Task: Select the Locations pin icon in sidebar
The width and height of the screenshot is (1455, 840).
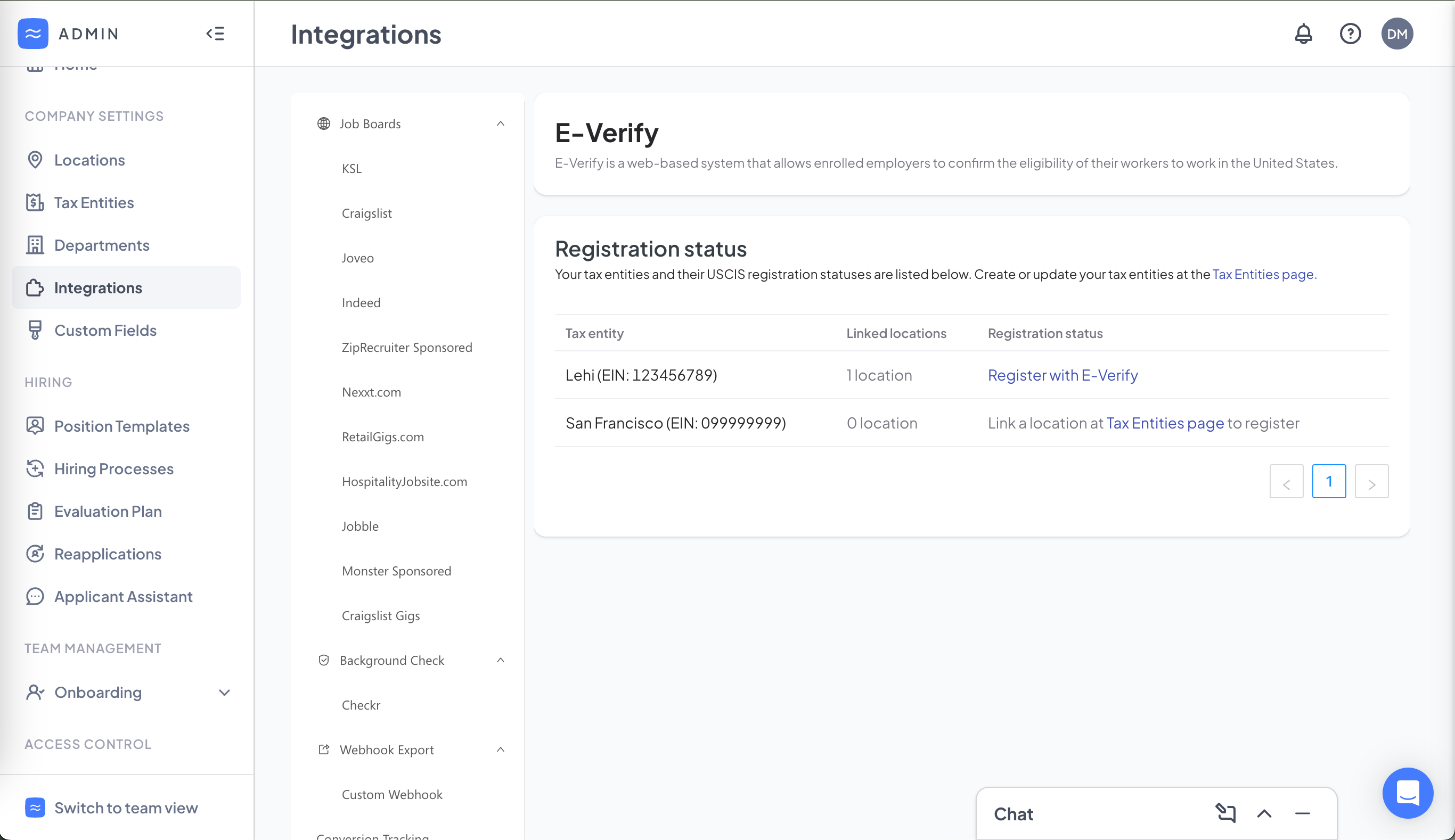Action: [35, 160]
